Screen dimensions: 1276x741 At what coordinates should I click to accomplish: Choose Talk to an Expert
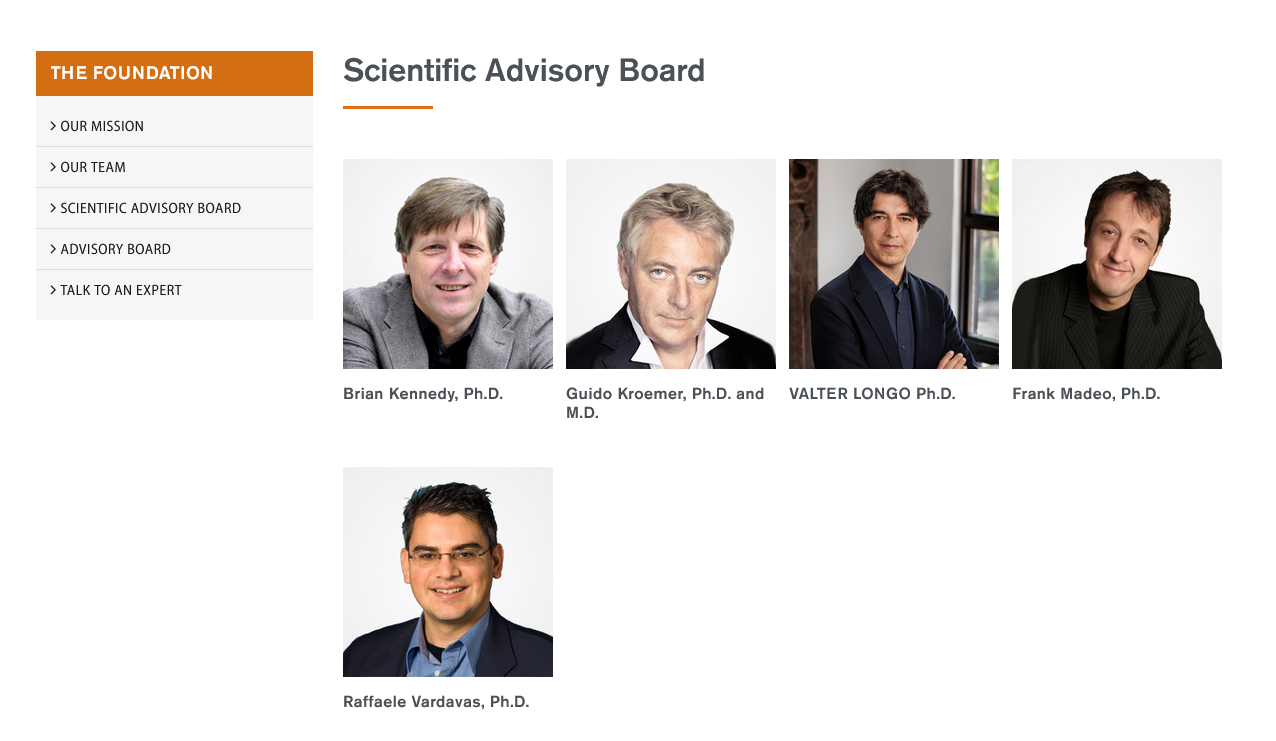(121, 290)
